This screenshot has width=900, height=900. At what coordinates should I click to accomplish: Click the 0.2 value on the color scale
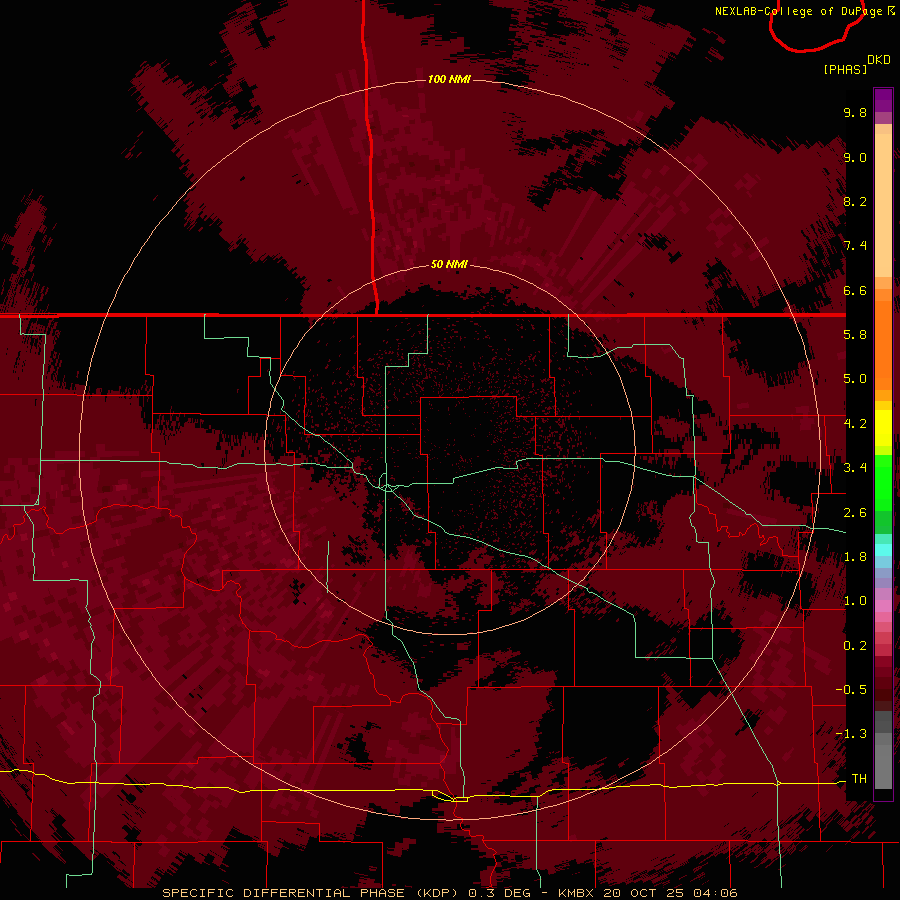(x=855, y=646)
